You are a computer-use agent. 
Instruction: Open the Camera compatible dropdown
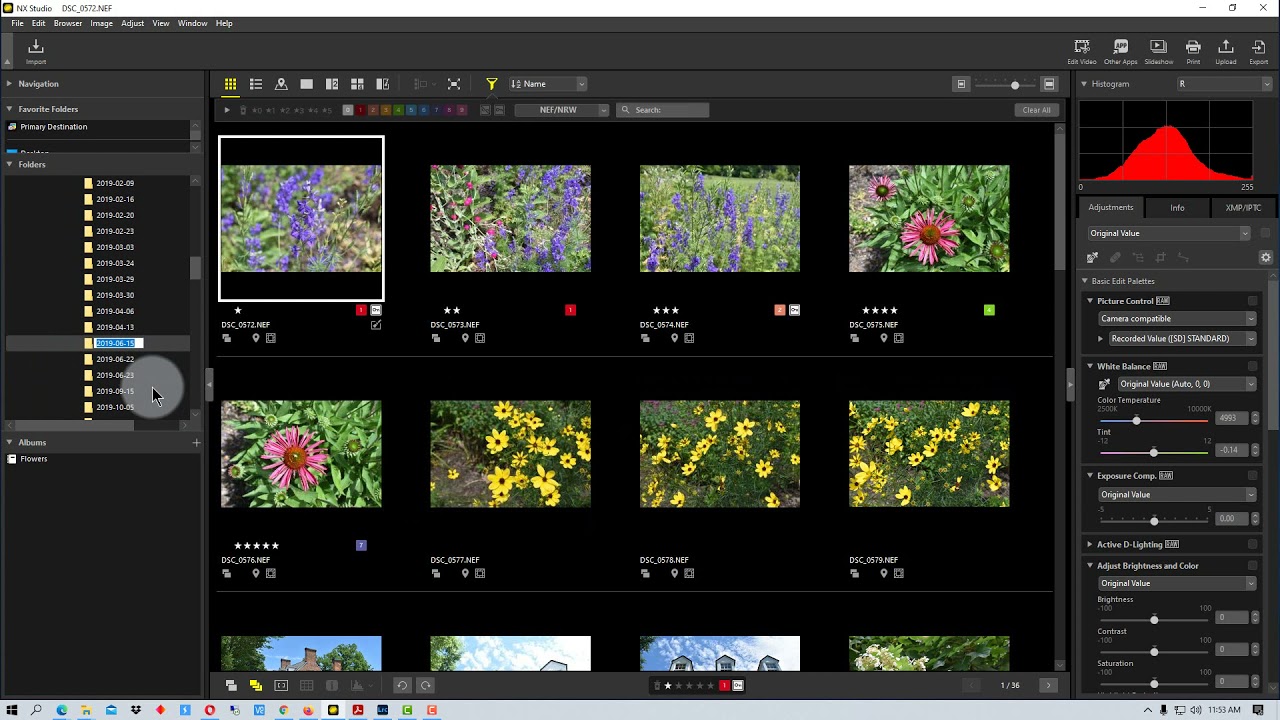point(1177,319)
